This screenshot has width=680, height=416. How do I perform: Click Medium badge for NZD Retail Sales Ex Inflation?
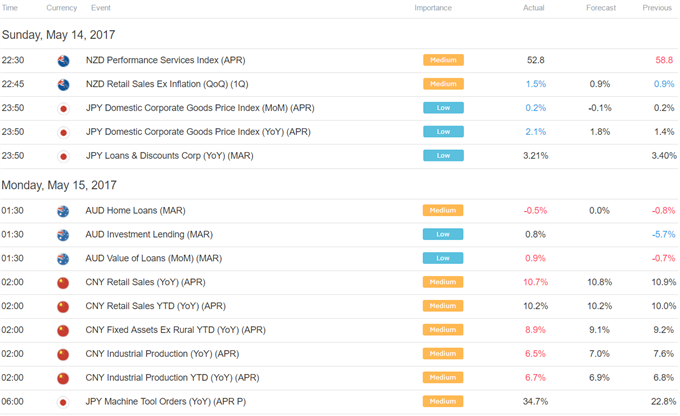(x=443, y=84)
